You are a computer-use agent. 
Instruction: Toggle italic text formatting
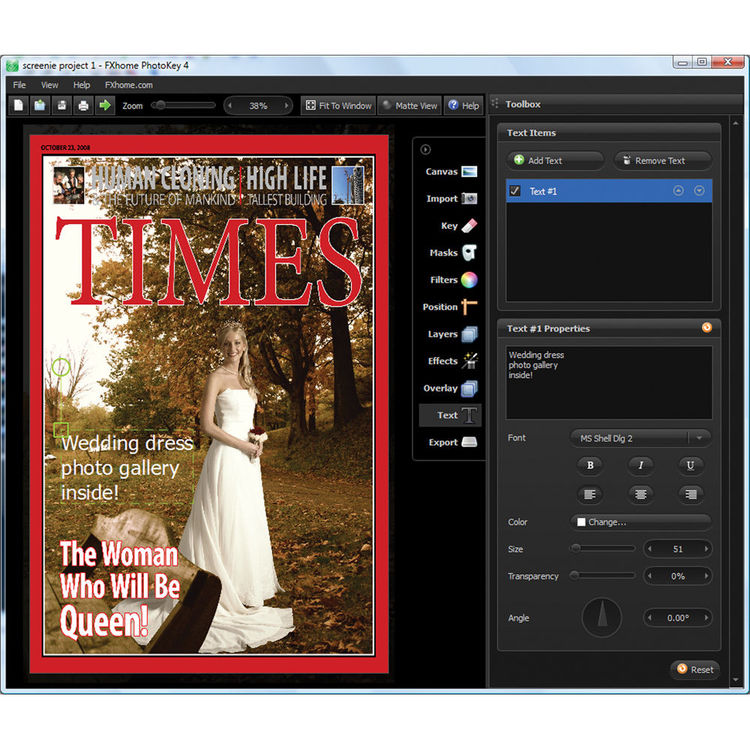tap(640, 465)
